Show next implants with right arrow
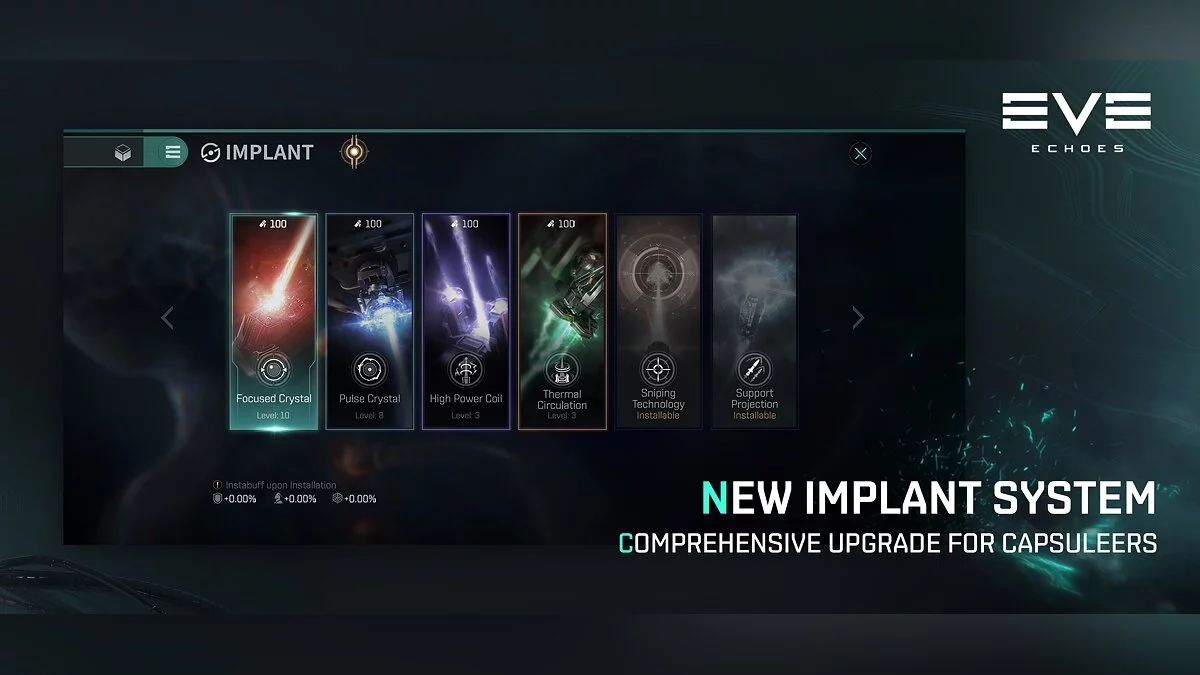The height and width of the screenshot is (675, 1200). click(857, 318)
